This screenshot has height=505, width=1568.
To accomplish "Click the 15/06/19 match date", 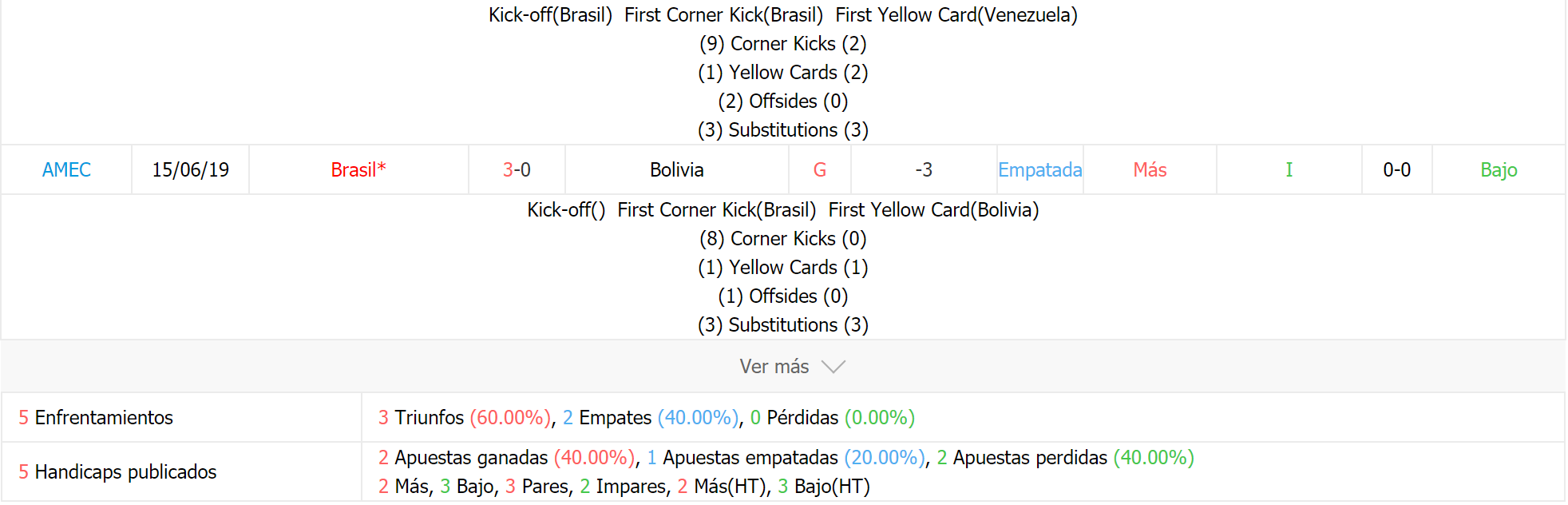I will (191, 170).
